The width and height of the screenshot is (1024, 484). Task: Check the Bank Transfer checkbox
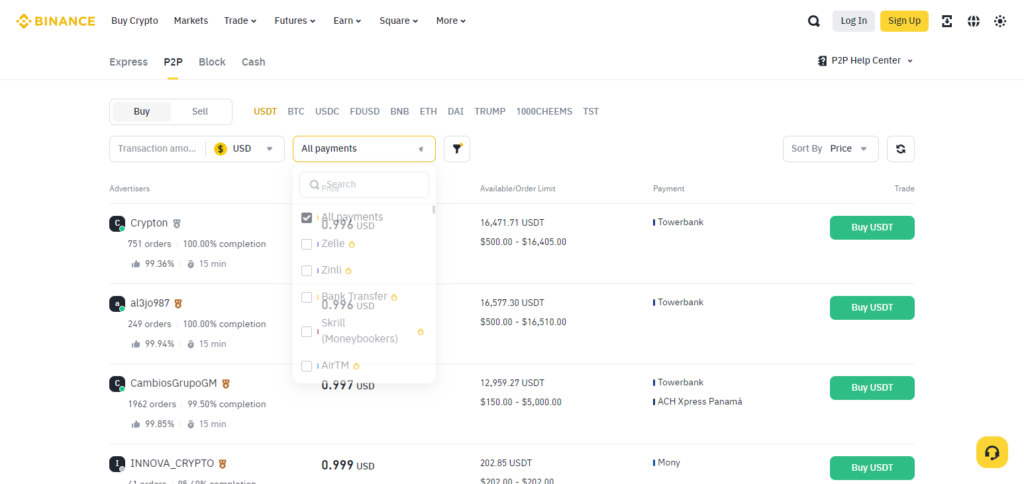pyautogui.click(x=306, y=297)
